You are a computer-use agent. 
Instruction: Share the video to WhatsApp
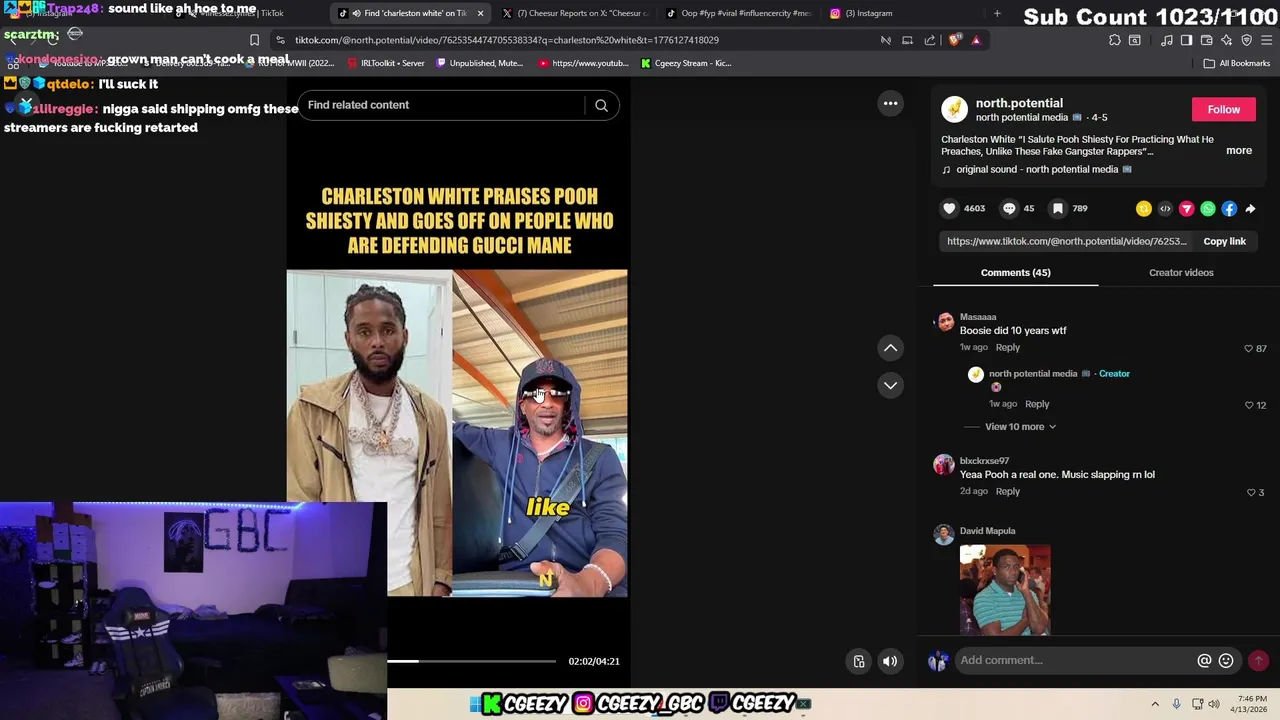(1208, 208)
